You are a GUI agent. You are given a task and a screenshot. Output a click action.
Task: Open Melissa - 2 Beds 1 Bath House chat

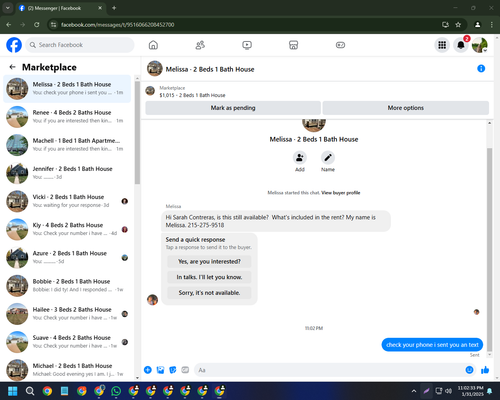[x=67, y=89]
